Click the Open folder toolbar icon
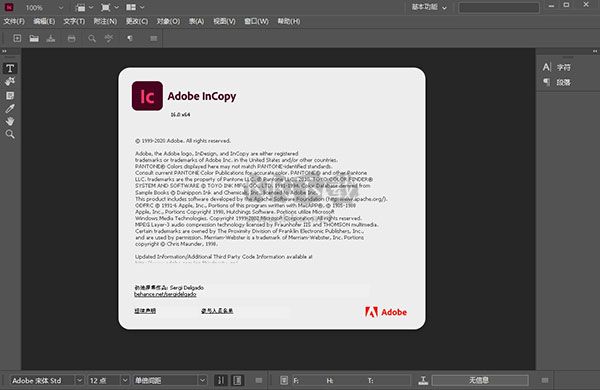Image resolution: width=600 pixels, height=390 pixels. coord(34,38)
